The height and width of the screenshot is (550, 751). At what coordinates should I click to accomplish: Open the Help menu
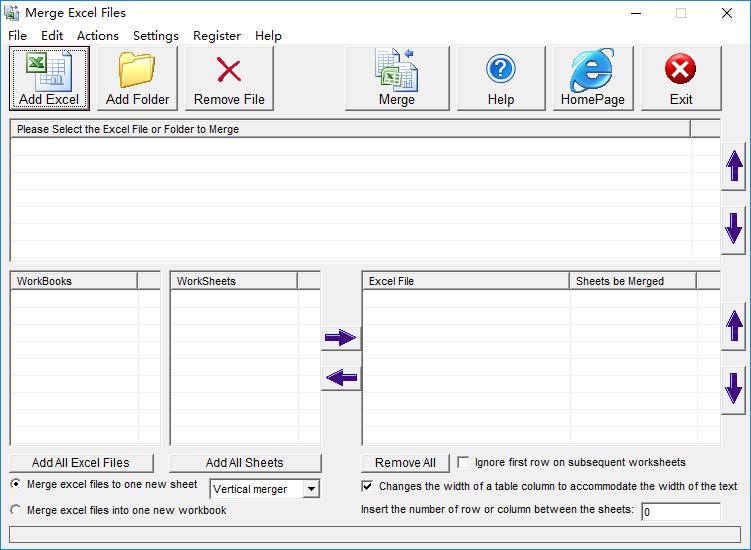tap(268, 36)
